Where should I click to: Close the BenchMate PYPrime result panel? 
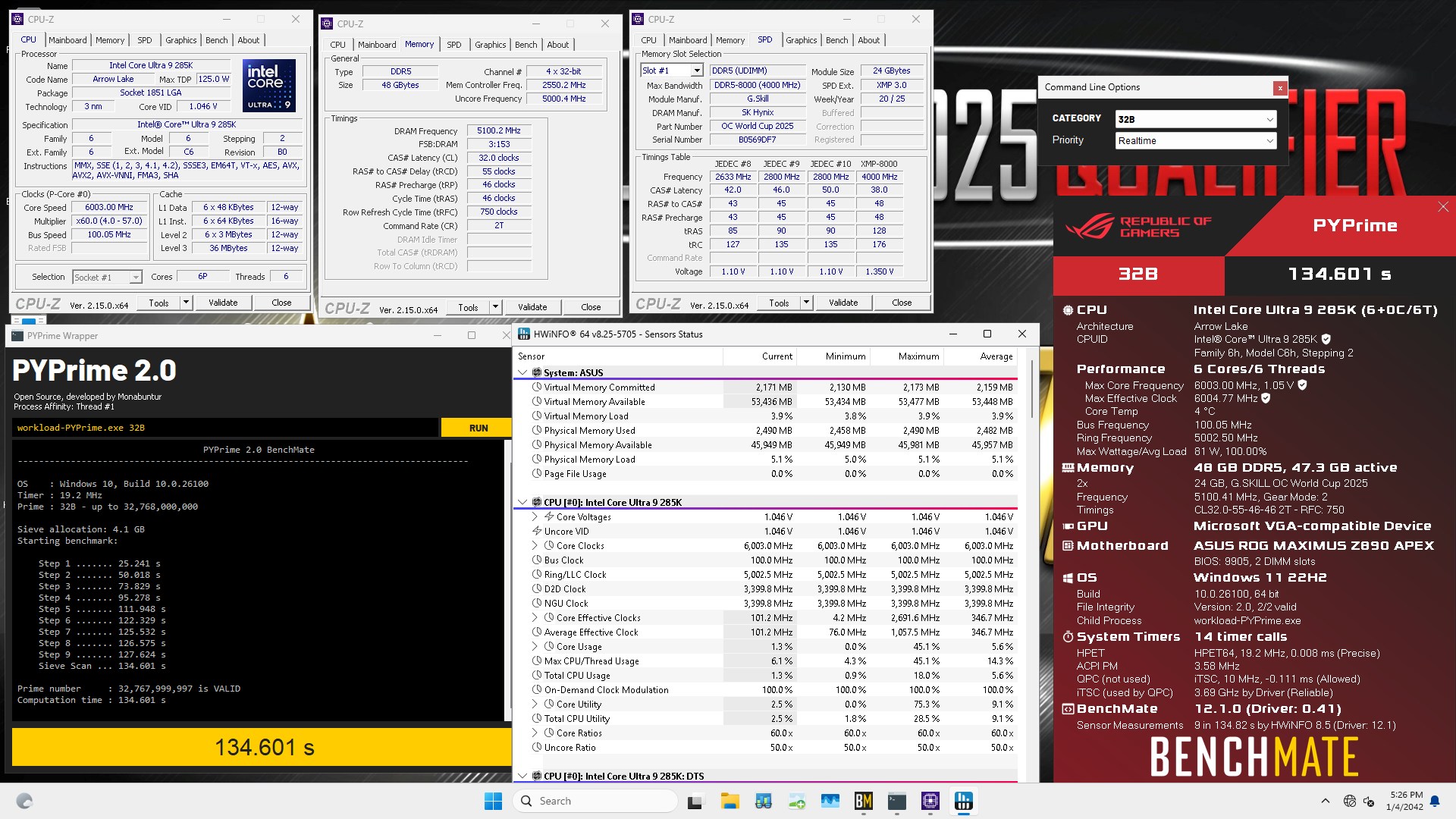1442,207
